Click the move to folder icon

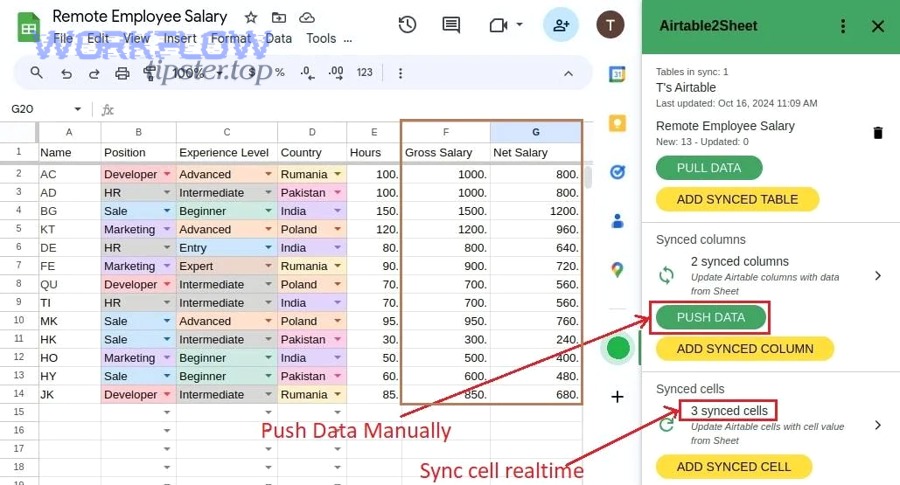tap(278, 17)
